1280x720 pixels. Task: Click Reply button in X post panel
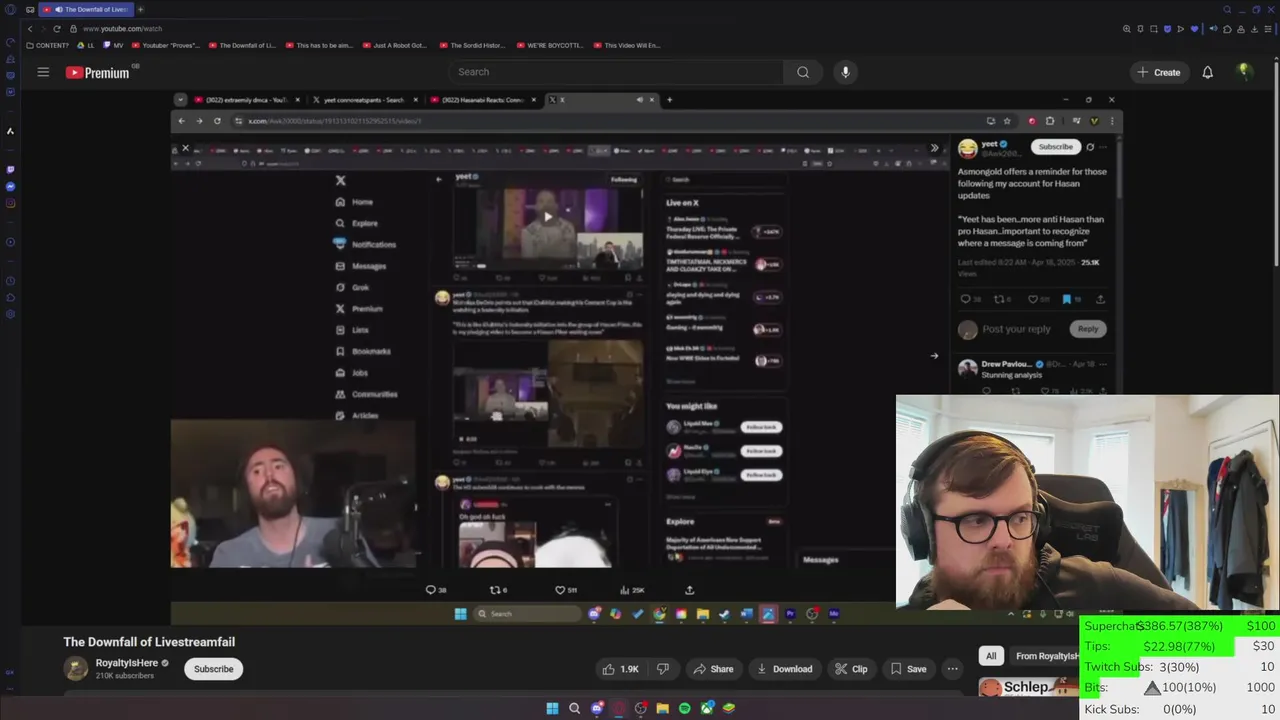pyautogui.click(x=1088, y=328)
